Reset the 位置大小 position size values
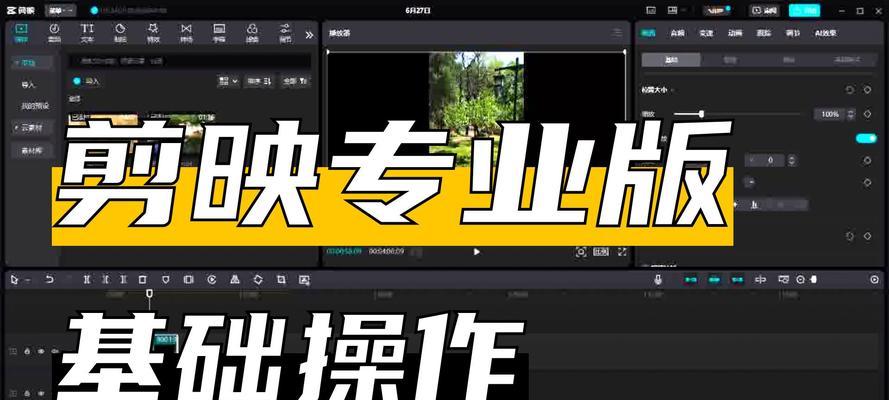Viewport: 889px width, 400px height. point(850,90)
